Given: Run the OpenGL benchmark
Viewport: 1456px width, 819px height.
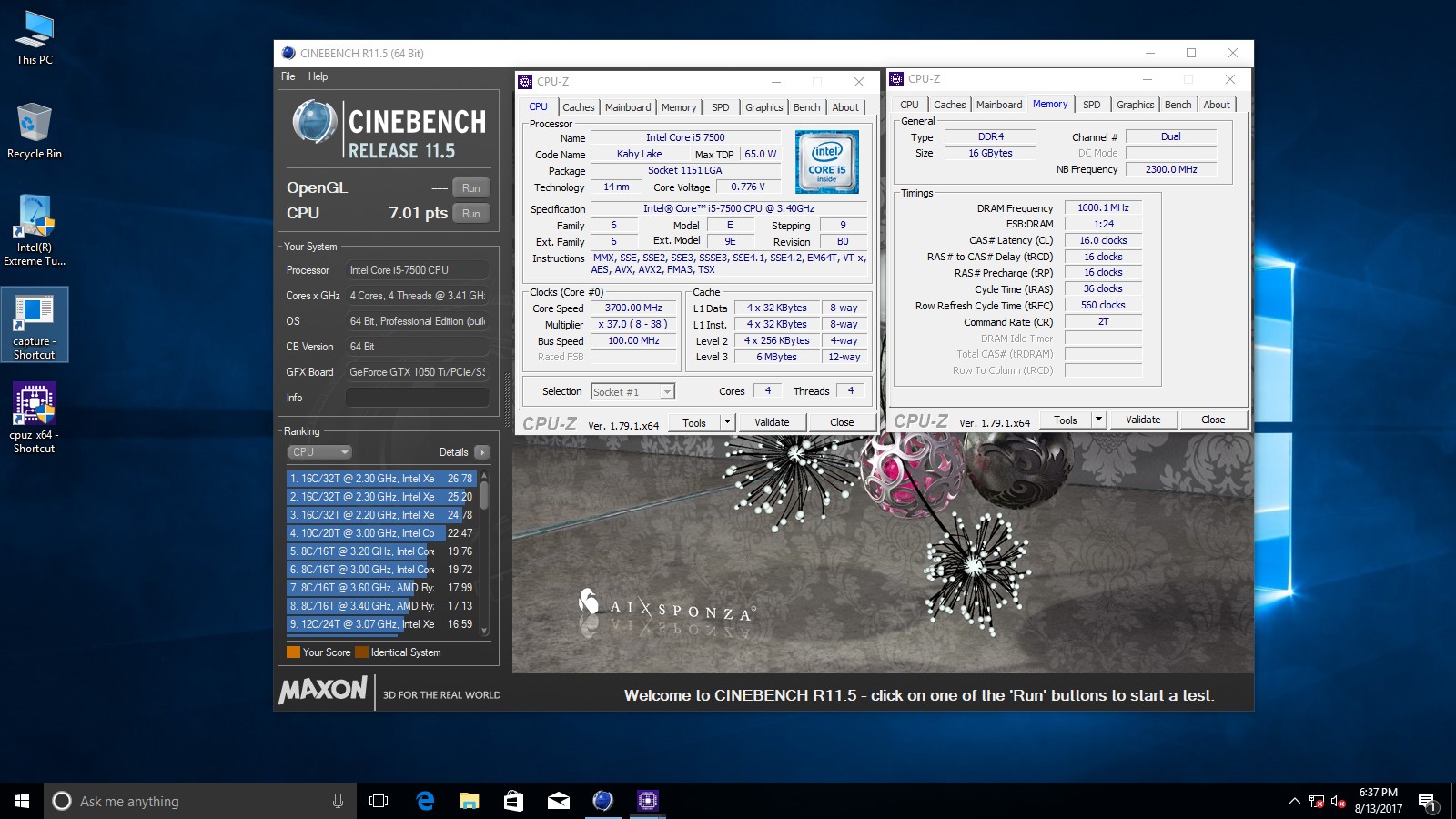Looking at the screenshot, I should click(x=470, y=187).
